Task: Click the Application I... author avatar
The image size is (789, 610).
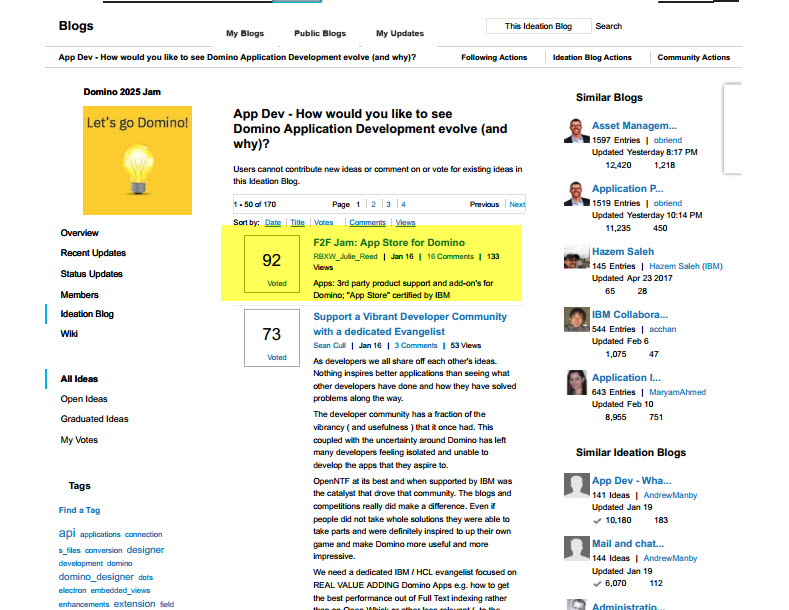Action: pos(577,383)
